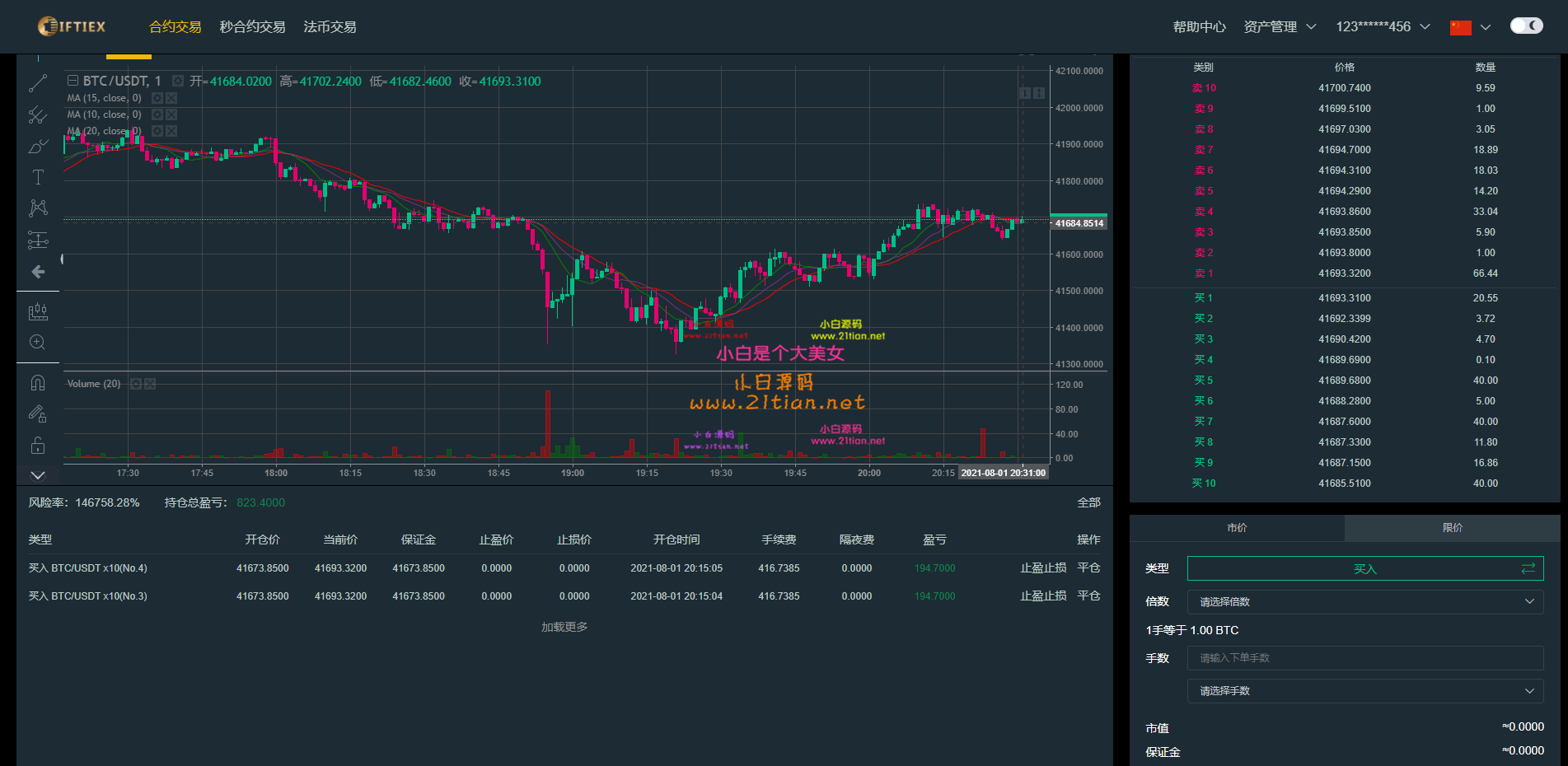Click the 请输入下单手数 input field
1568x766 pixels.
(x=1365, y=658)
